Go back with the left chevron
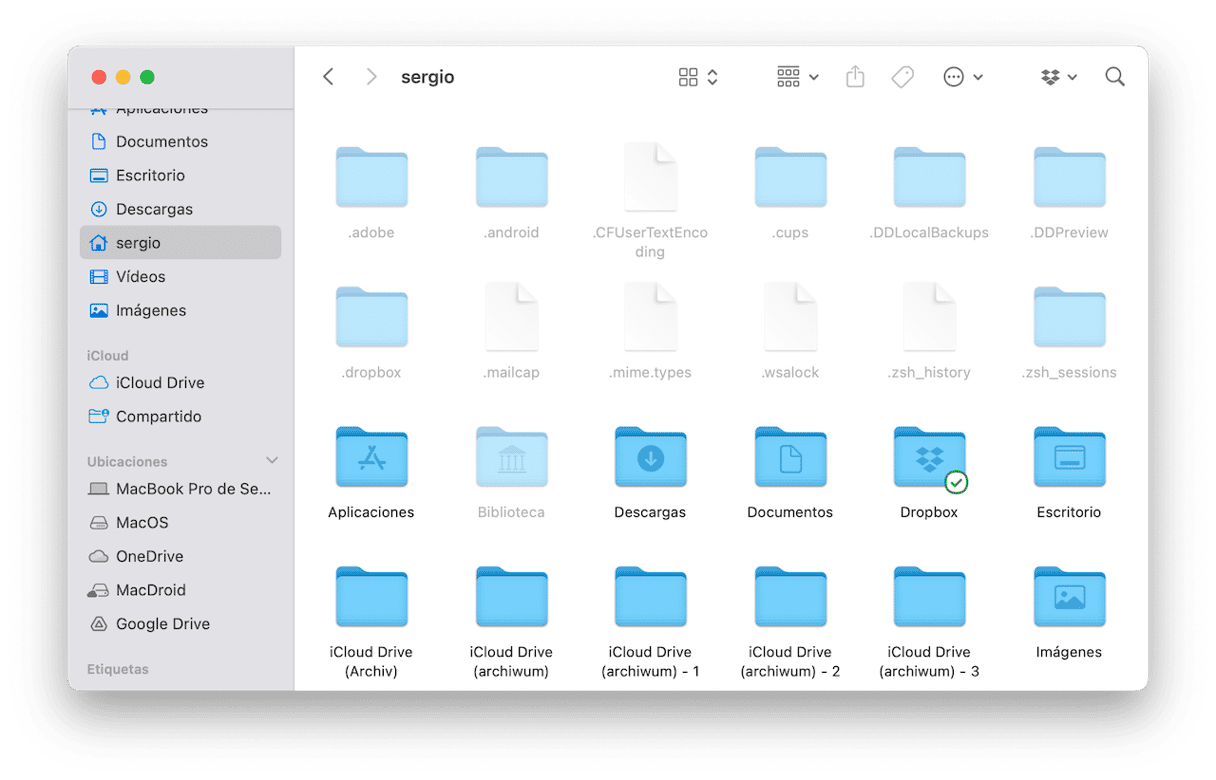 [x=328, y=77]
